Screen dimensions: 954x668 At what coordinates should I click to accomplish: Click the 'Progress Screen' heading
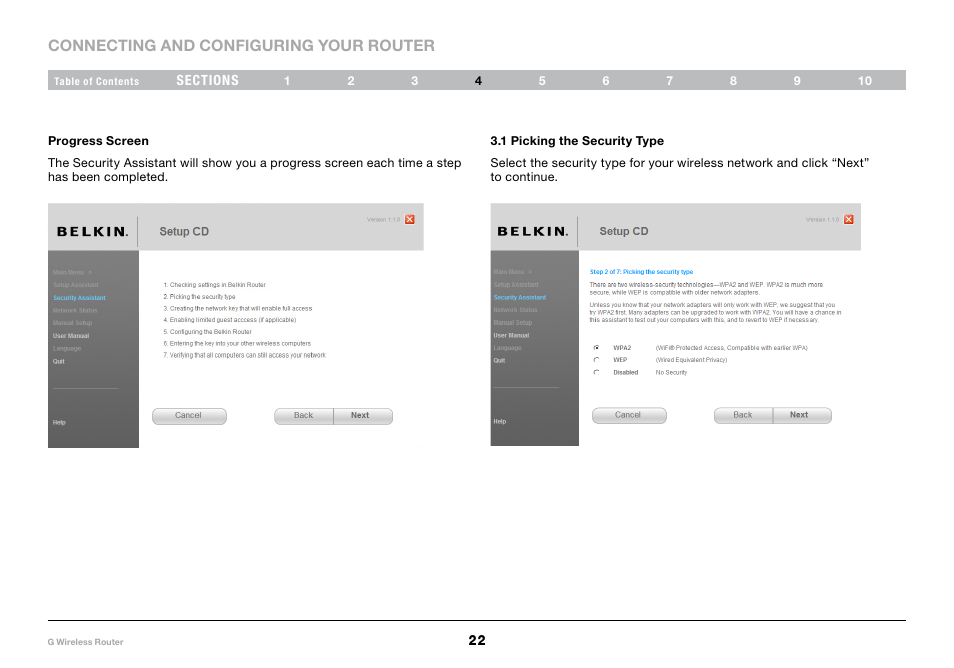[x=99, y=141]
